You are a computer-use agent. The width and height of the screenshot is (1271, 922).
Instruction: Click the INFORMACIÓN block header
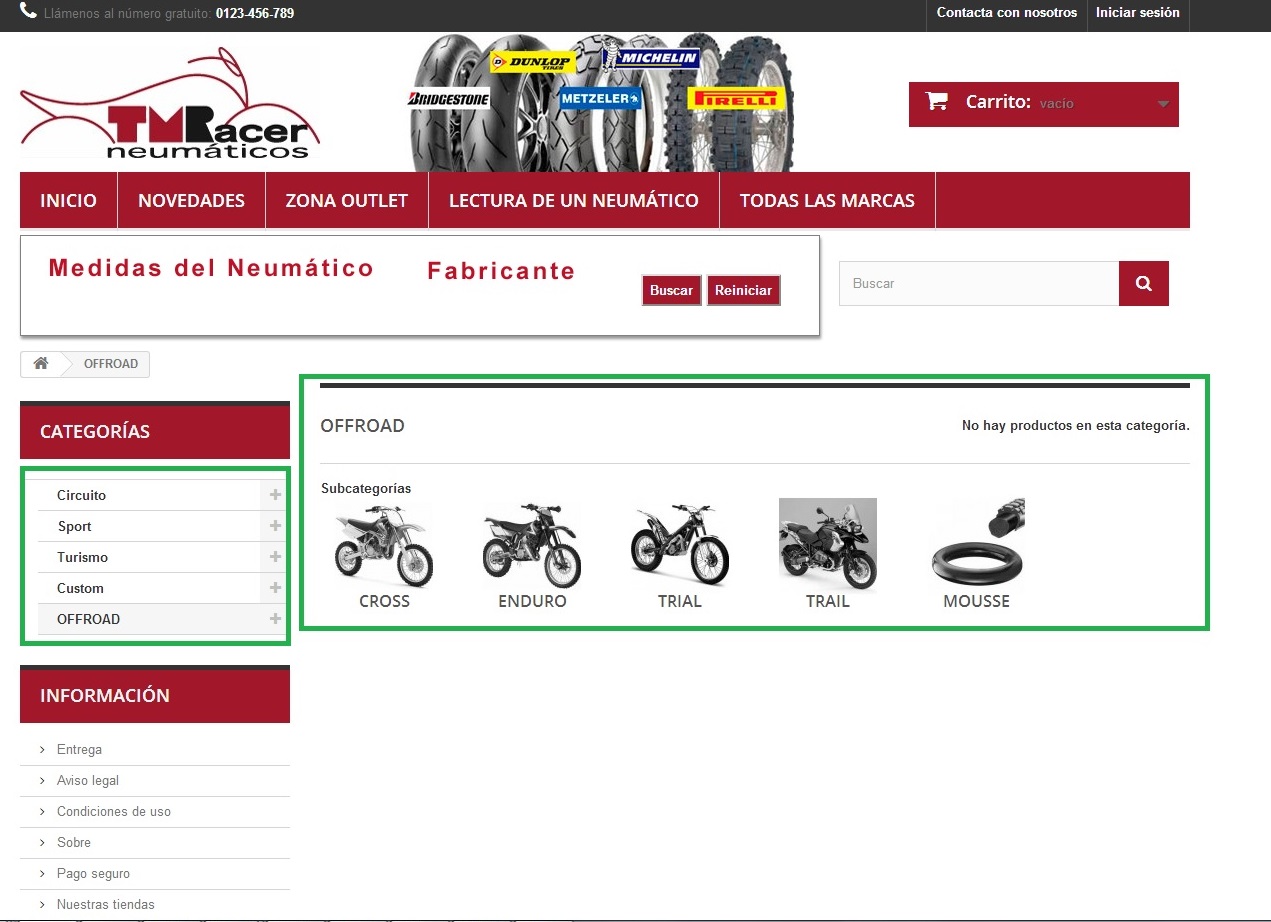click(x=155, y=695)
